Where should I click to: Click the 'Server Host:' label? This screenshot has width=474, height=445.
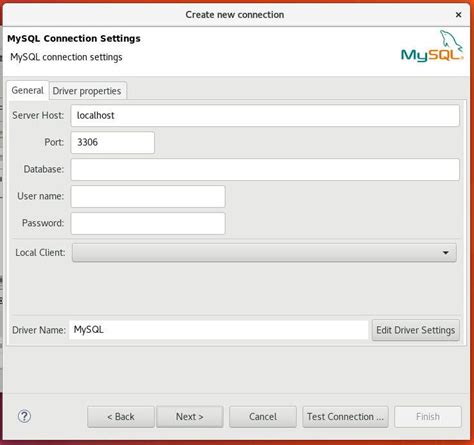[x=38, y=115]
